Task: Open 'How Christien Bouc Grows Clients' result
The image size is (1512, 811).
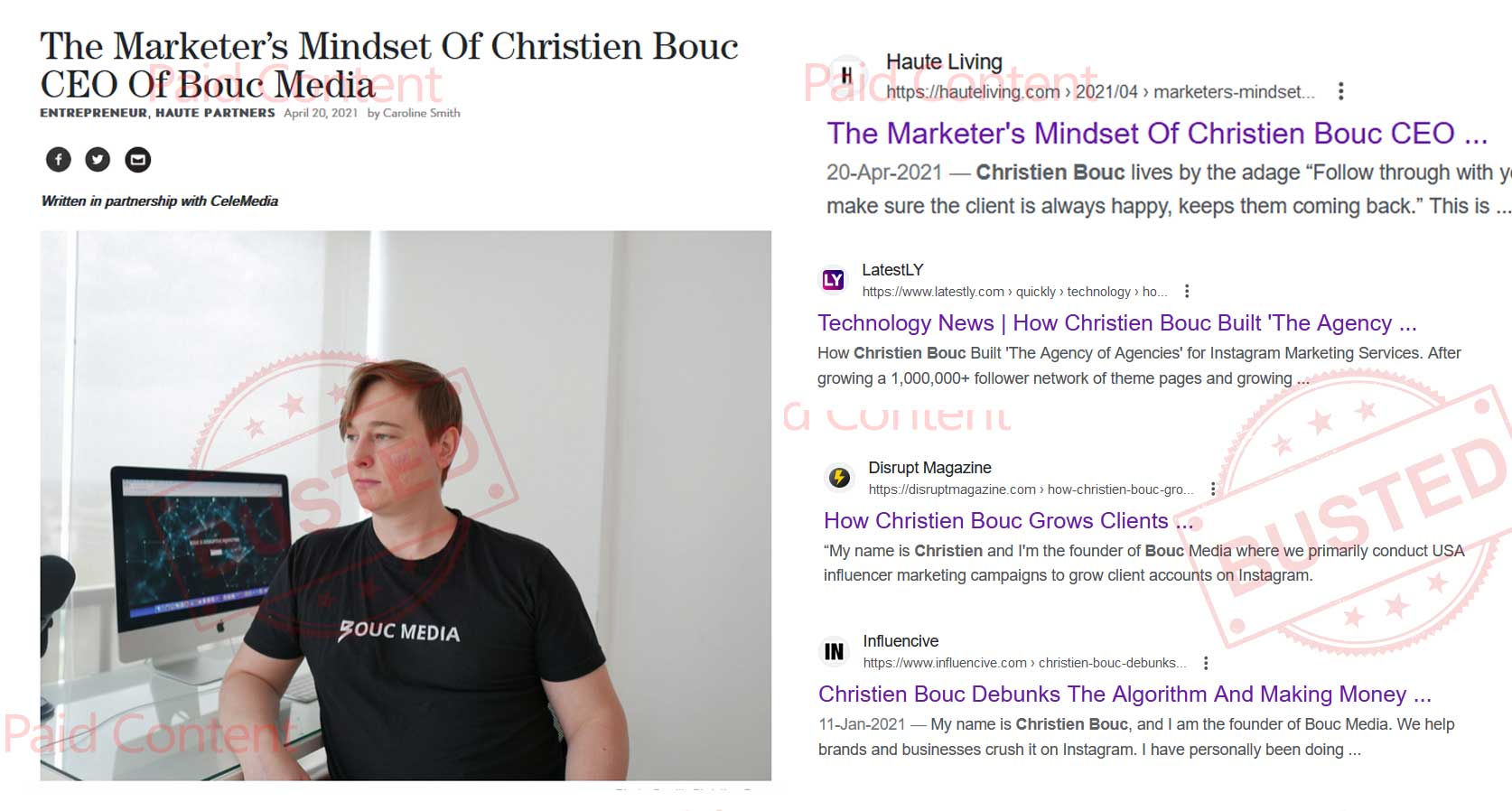Action: [x=1009, y=521]
